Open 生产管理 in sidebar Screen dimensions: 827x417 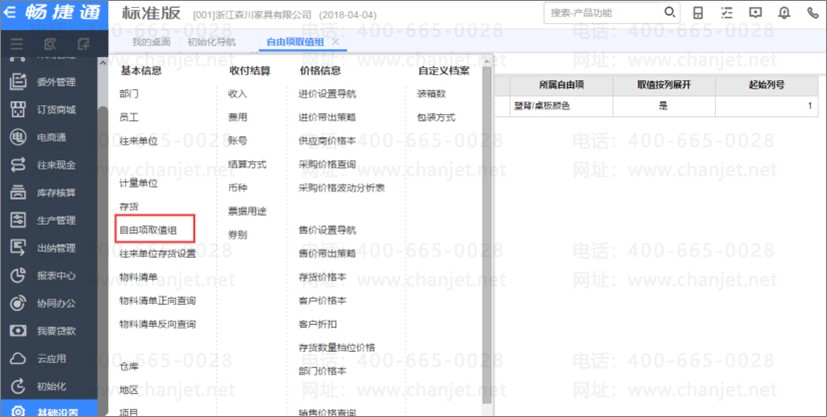point(49,220)
